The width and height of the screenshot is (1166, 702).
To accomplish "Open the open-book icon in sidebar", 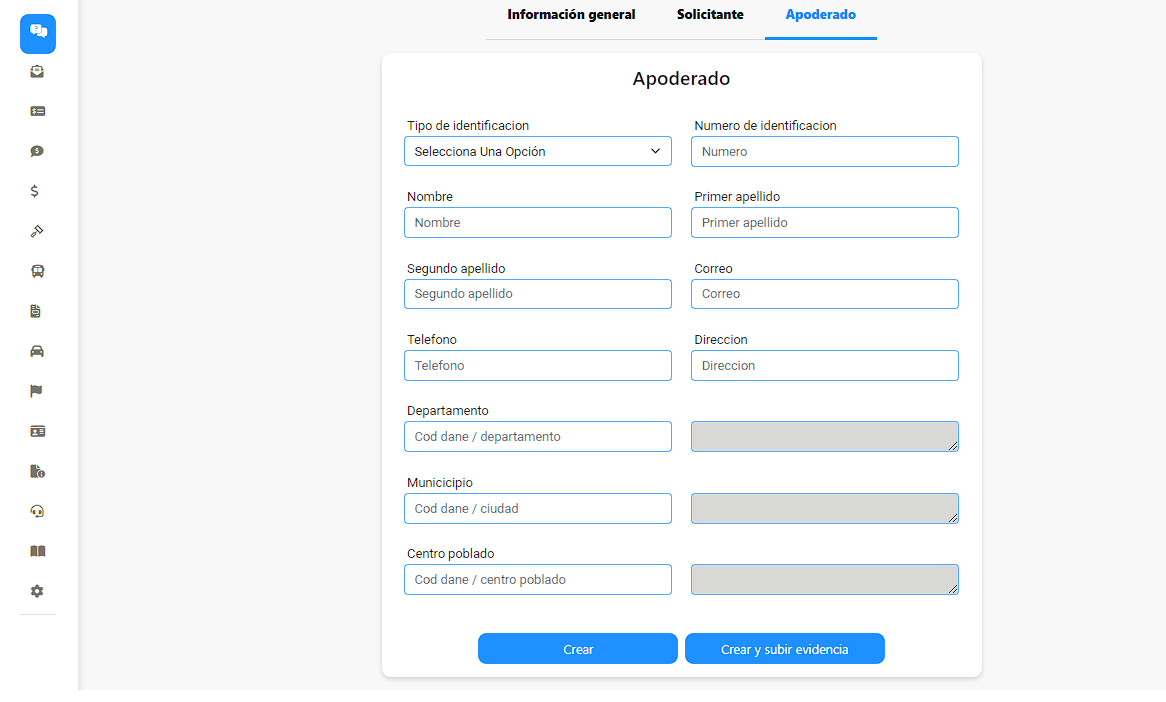I will pyautogui.click(x=37, y=551).
